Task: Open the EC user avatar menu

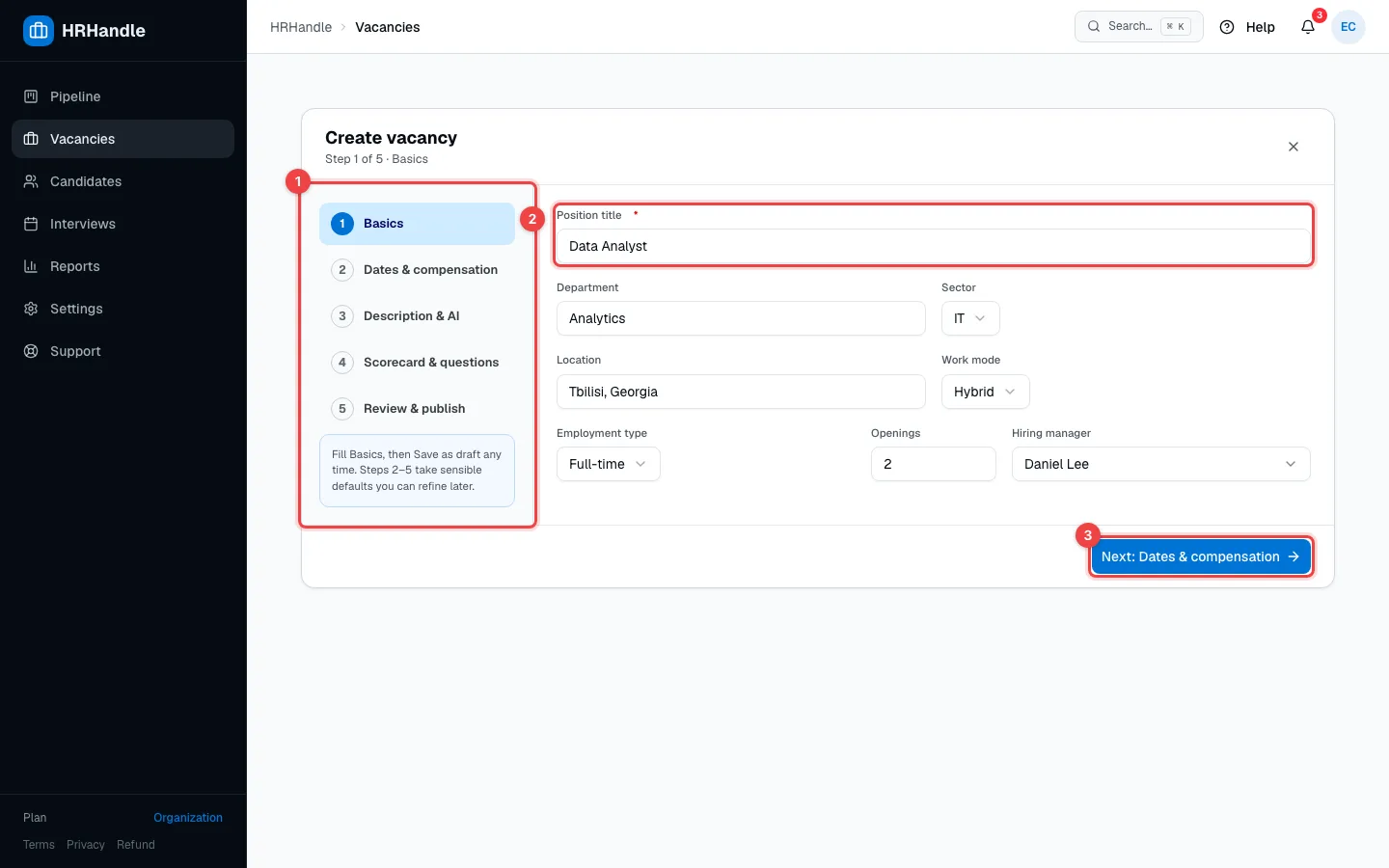Action: (x=1348, y=27)
